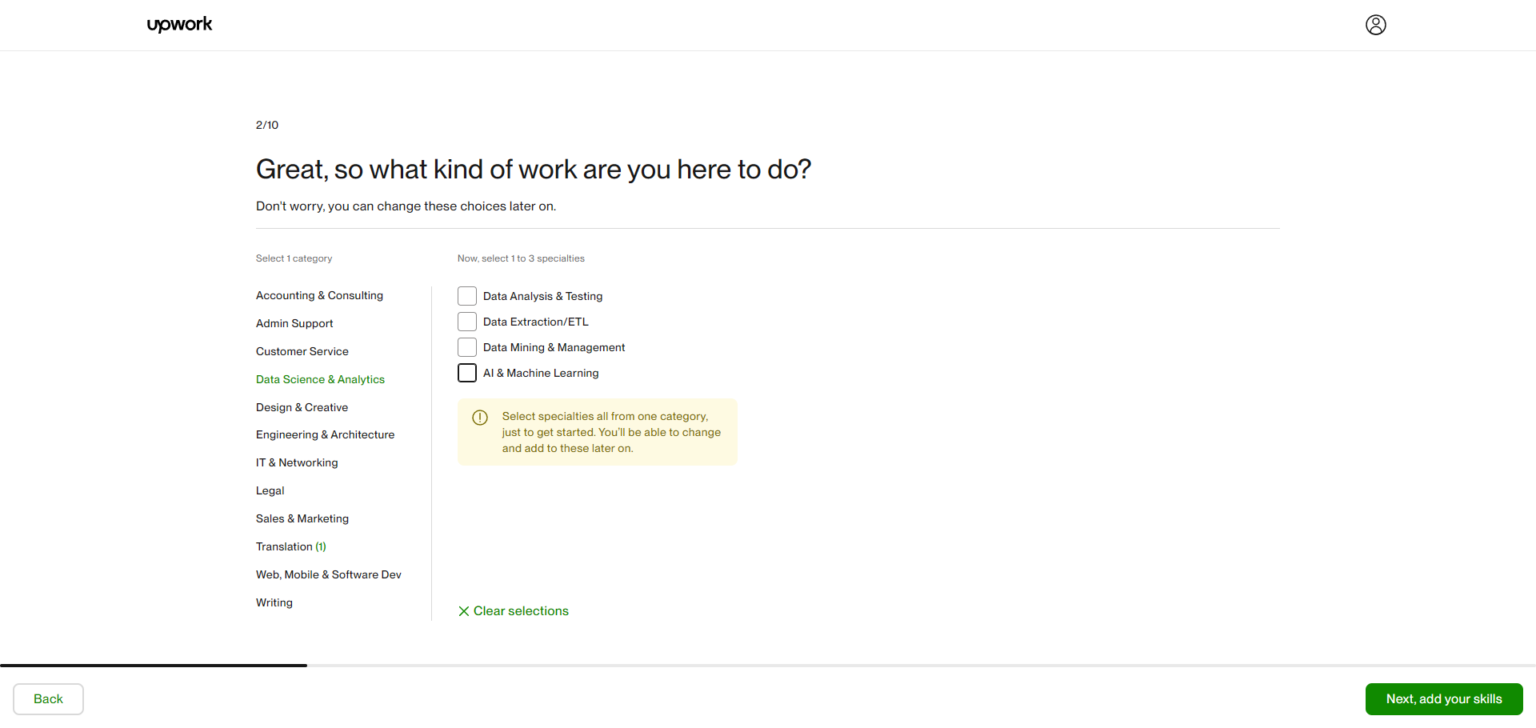Select the Data Science & Analytics category

[x=320, y=379]
